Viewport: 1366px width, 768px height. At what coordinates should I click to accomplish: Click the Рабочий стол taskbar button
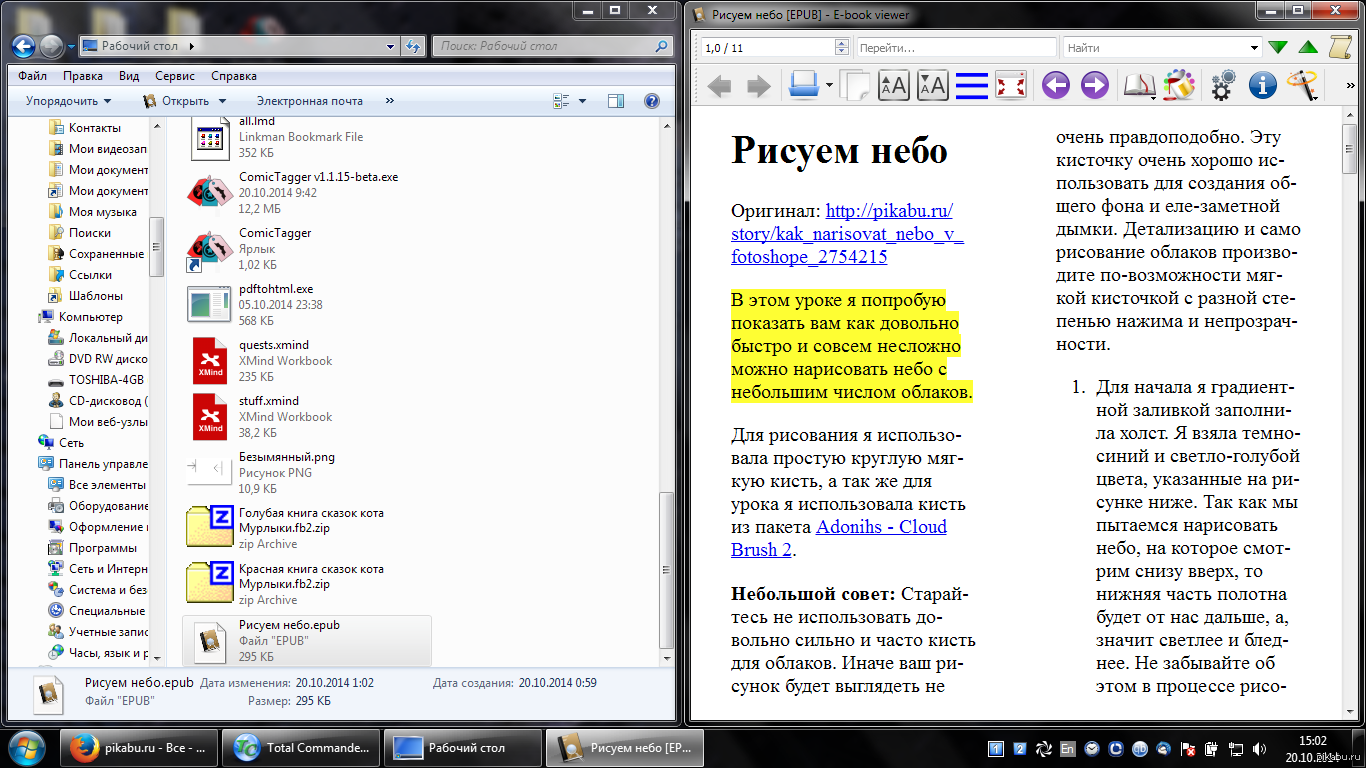pyautogui.click(x=463, y=747)
